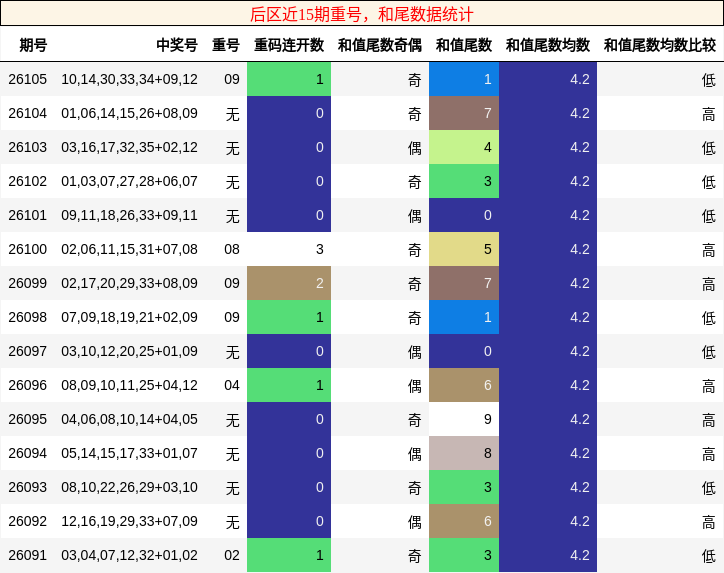Select period number 26094
Screen dimensions: 724x573
(27, 453)
